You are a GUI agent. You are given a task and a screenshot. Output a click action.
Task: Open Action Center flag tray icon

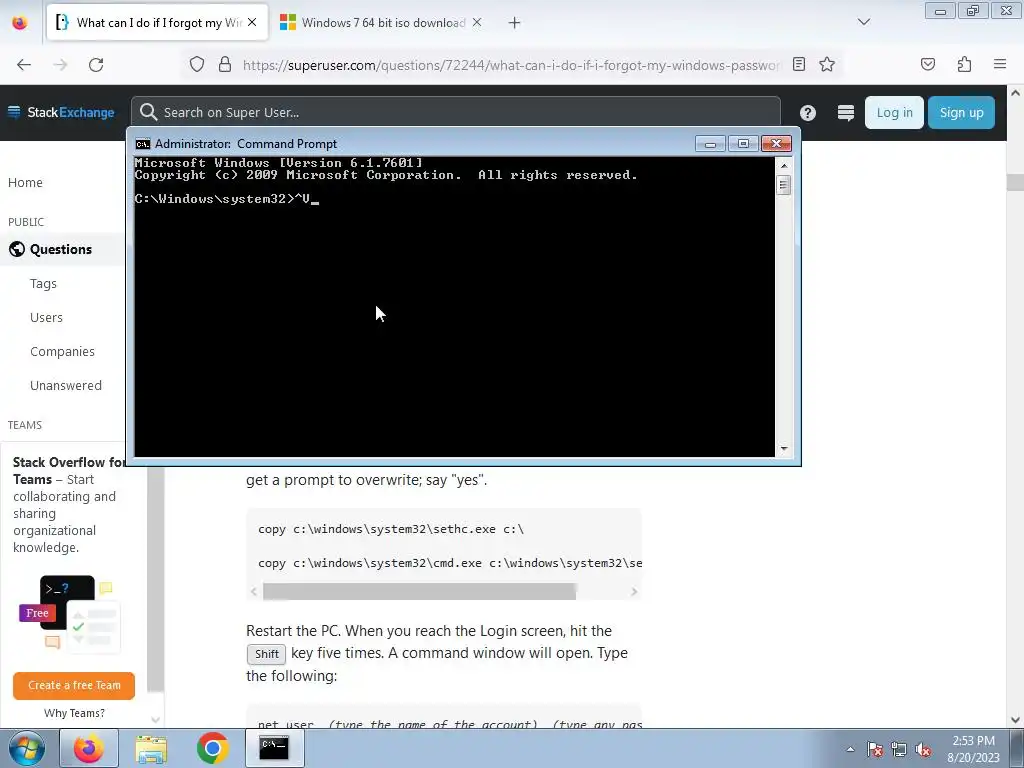click(x=875, y=749)
